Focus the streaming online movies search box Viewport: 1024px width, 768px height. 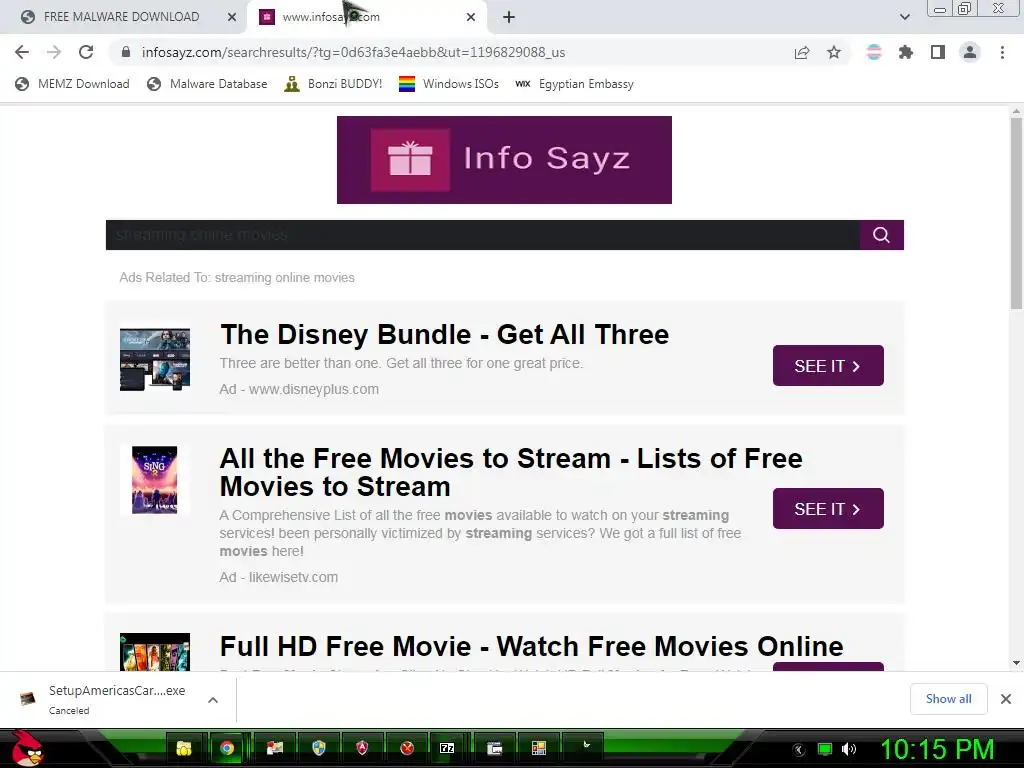click(x=483, y=235)
